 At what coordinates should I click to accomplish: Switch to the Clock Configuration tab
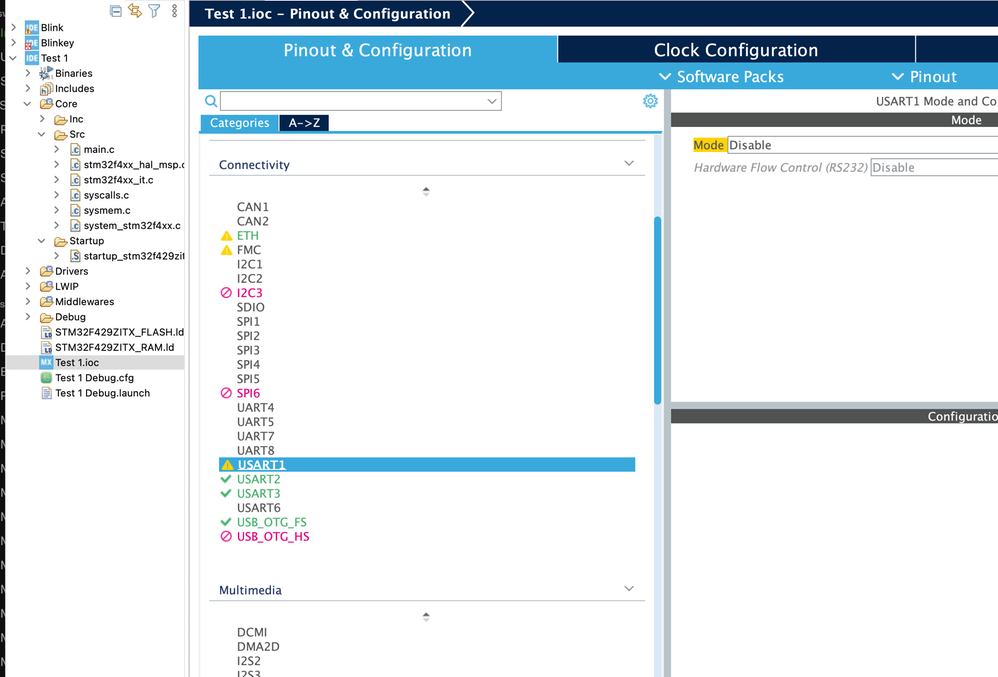tap(736, 50)
